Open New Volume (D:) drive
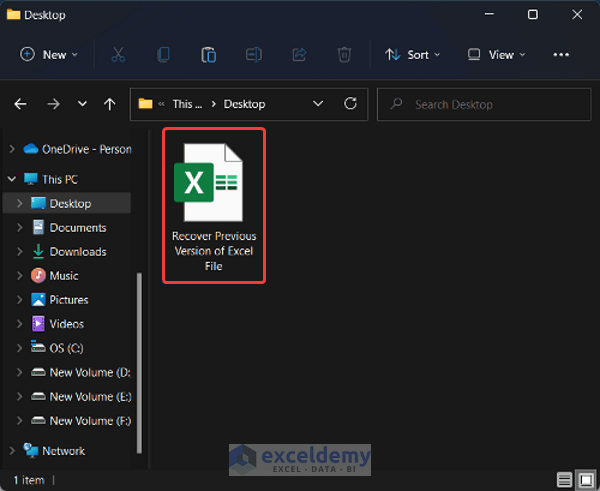This screenshot has width=600, height=491. pos(81,372)
